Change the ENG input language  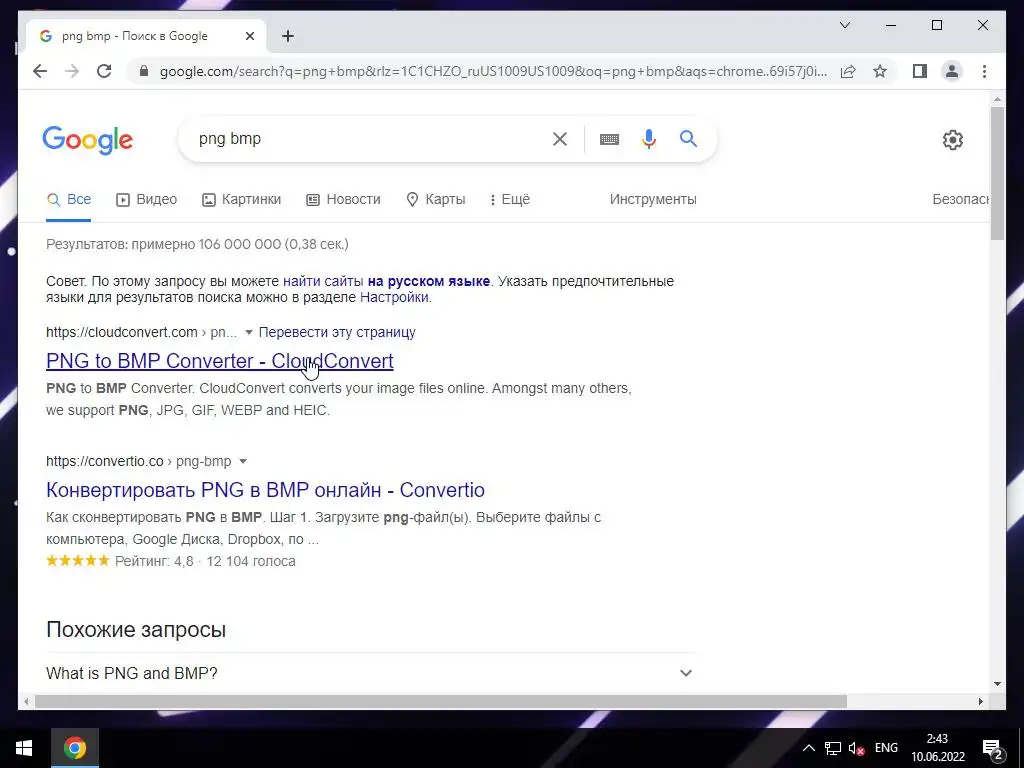point(886,748)
